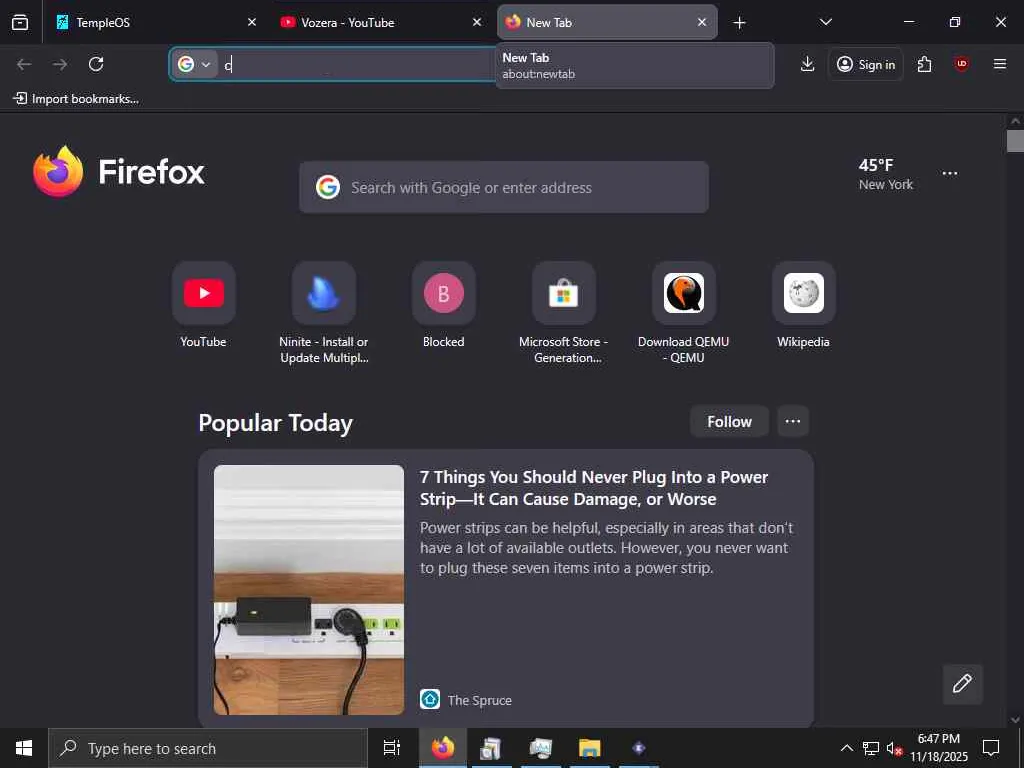This screenshot has height=768, width=1024.
Task: Switch to the TempleOS tab
Action: coord(155,22)
